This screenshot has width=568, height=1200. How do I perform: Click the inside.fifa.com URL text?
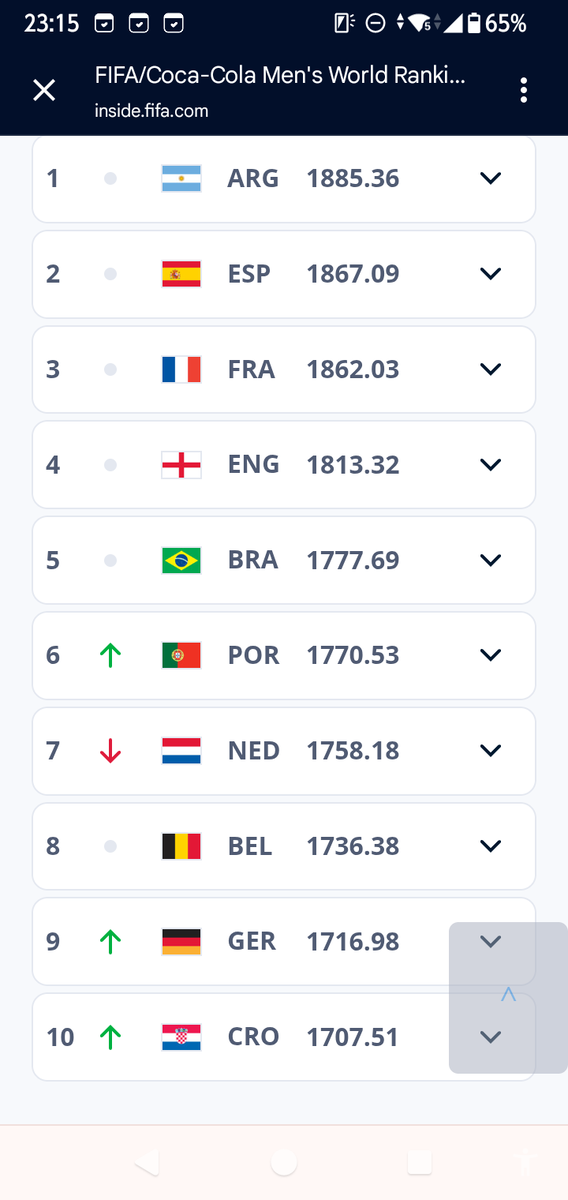(152, 111)
